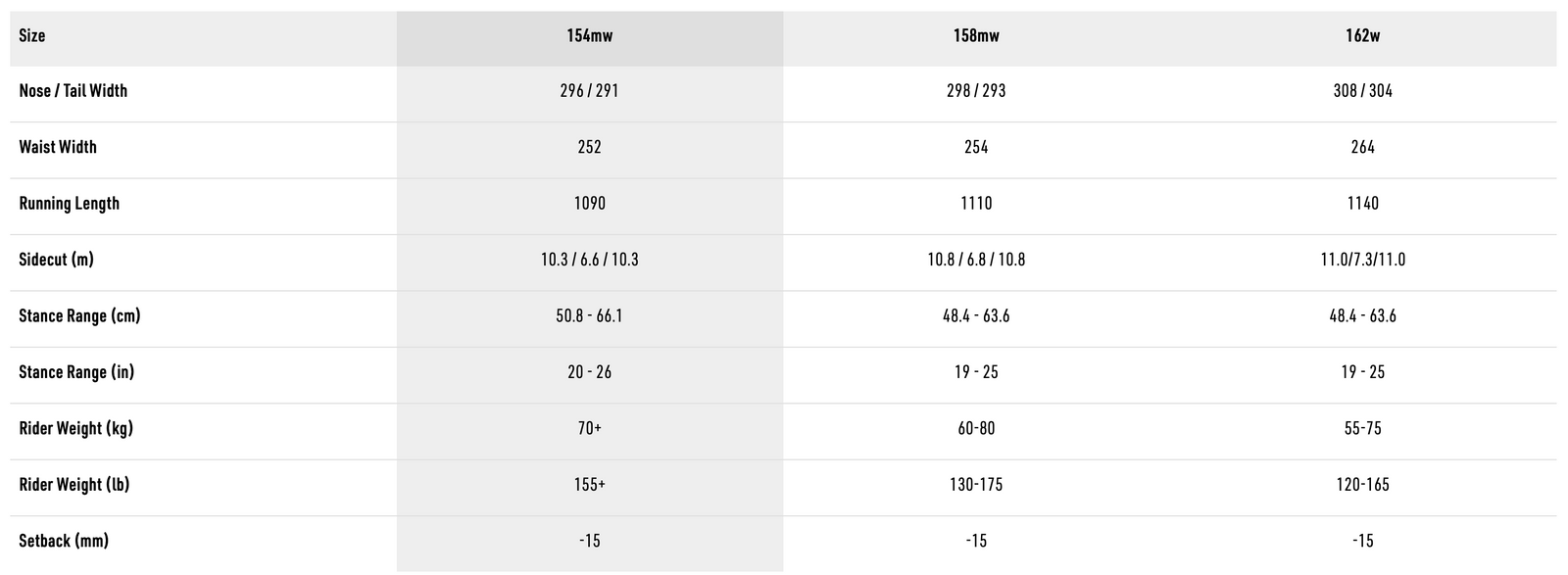Click the 1110 running length value
Viewport: 1568px width, 575px height.
[976, 204]
